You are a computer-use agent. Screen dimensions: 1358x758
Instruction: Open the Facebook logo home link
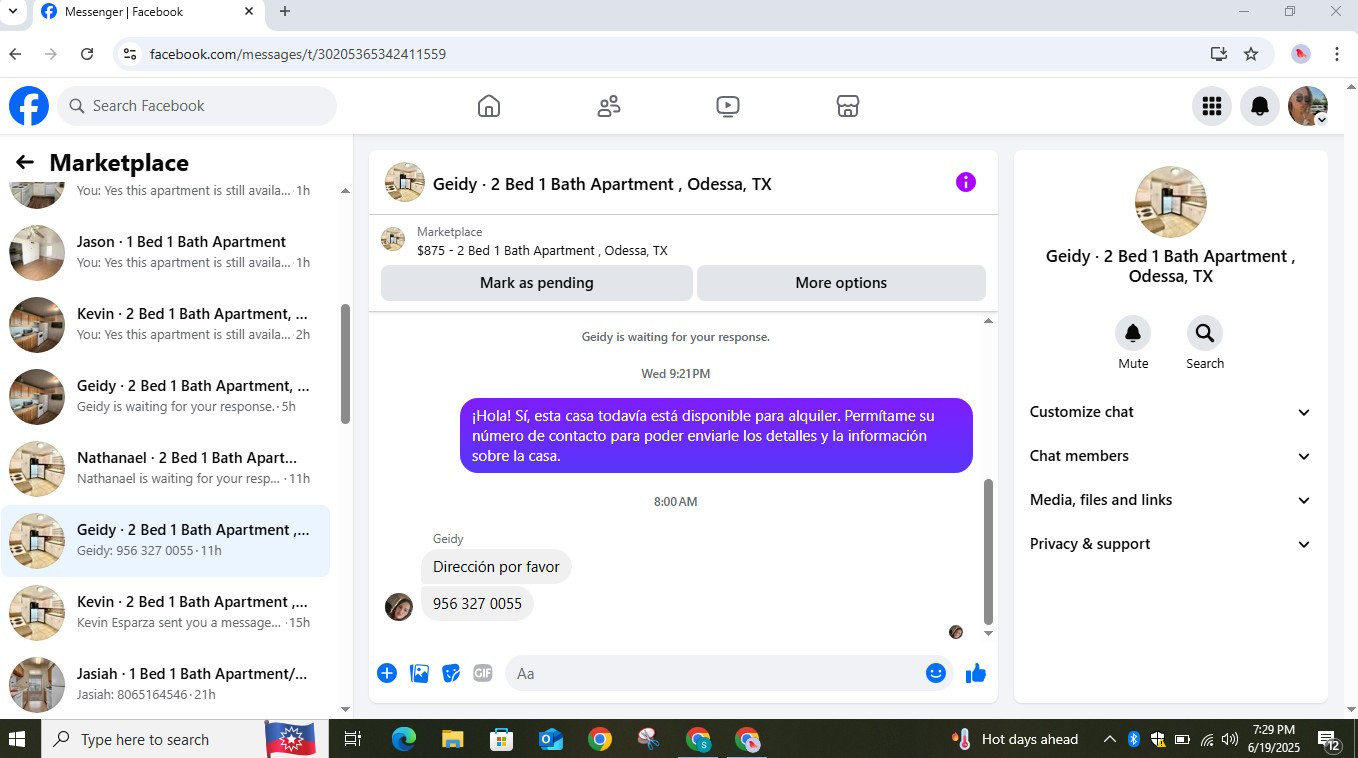point(29,106)
